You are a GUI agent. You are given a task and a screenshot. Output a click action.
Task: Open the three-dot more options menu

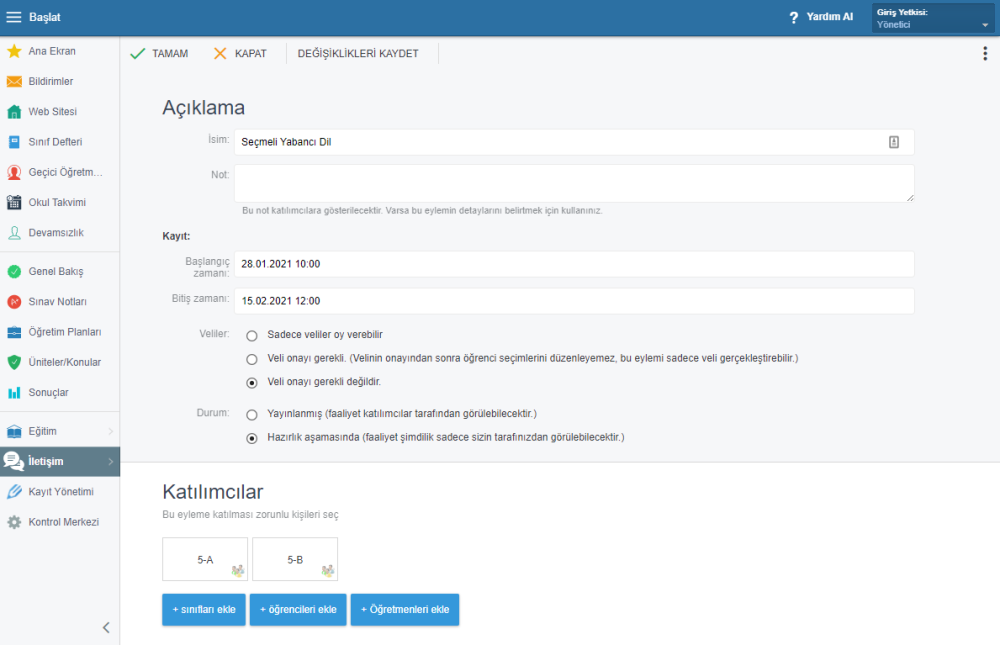point(985,54)
